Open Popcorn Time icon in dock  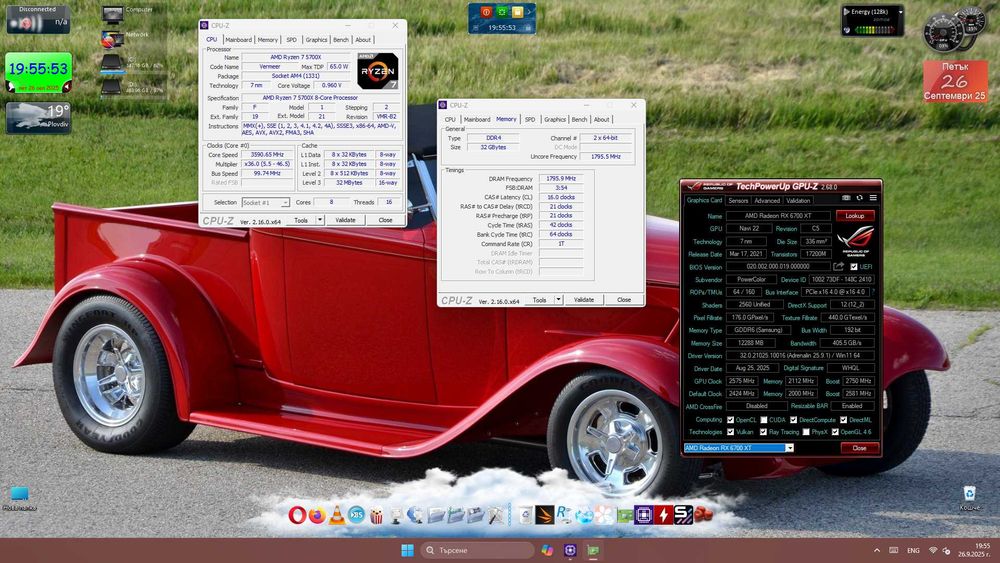(x=376, y=515)
